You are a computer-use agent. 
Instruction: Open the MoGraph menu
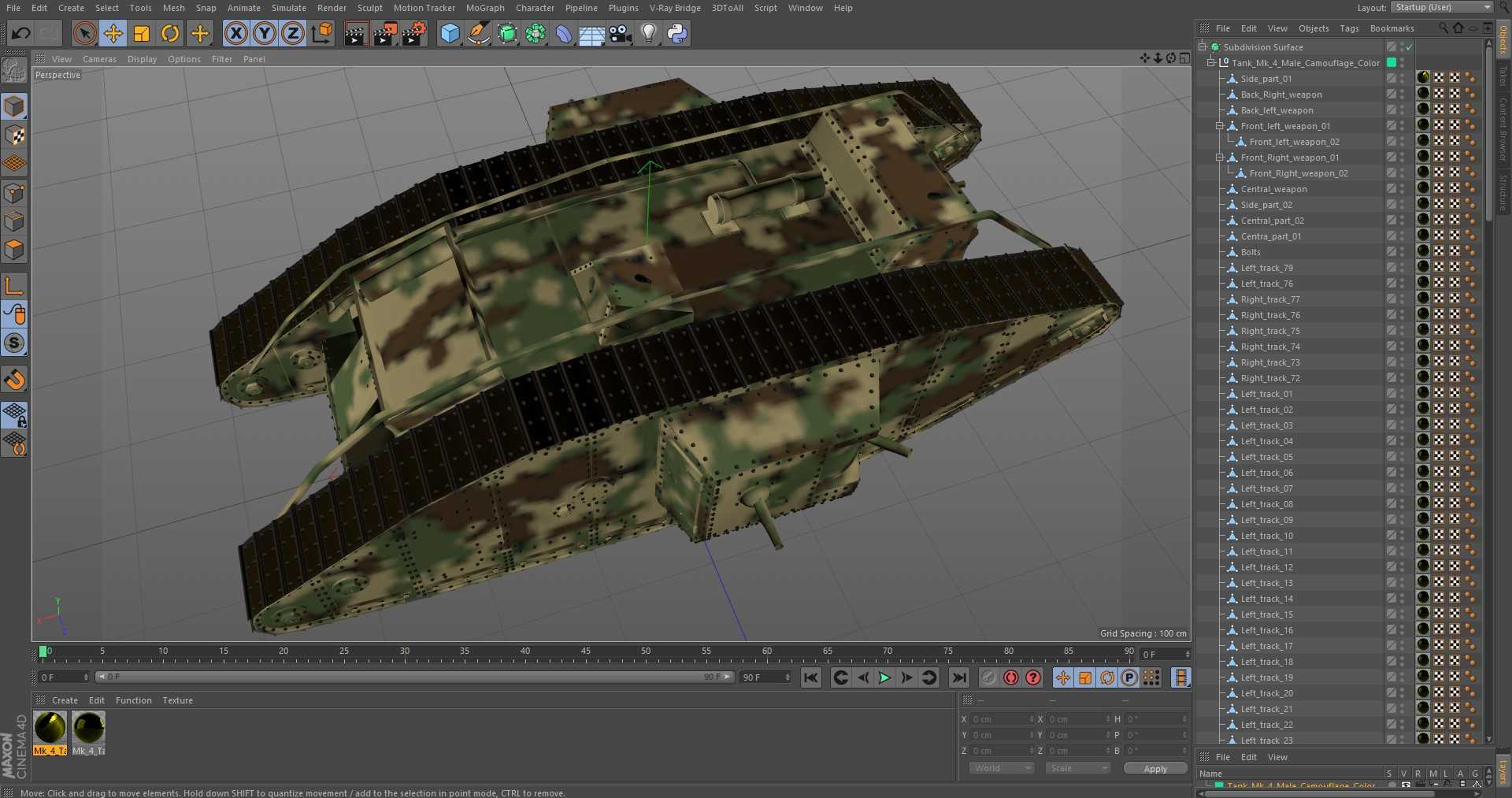[485, 8]
